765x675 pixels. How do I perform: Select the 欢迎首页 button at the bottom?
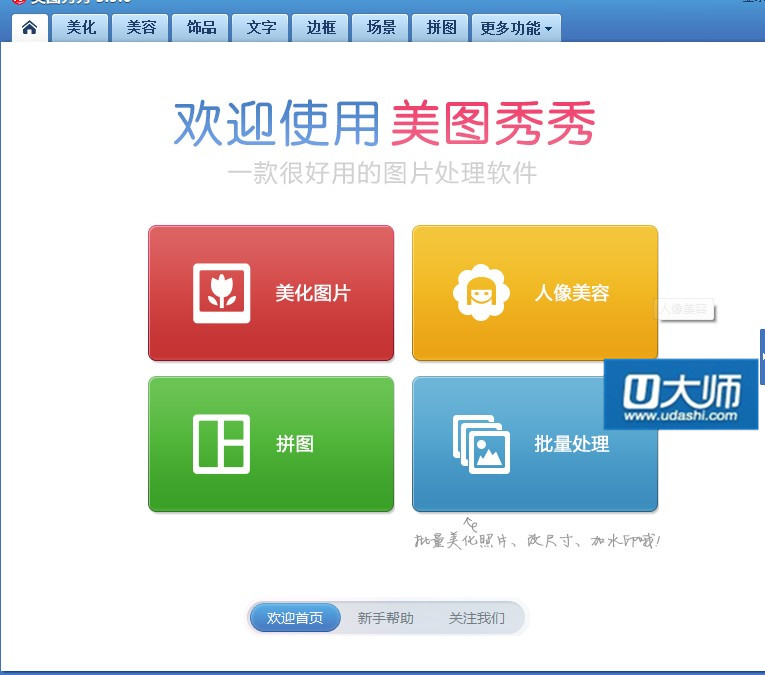pyautogui.click(x=295, y=618)
